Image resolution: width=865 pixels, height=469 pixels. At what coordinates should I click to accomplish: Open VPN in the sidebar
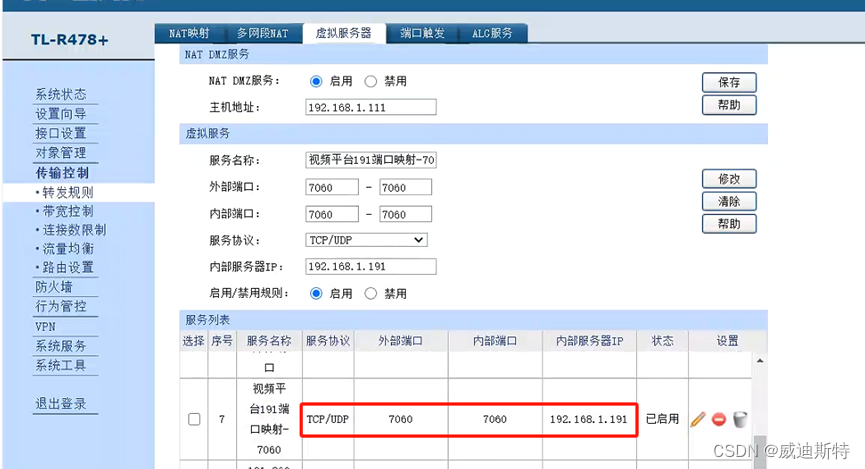coord(45,327)
